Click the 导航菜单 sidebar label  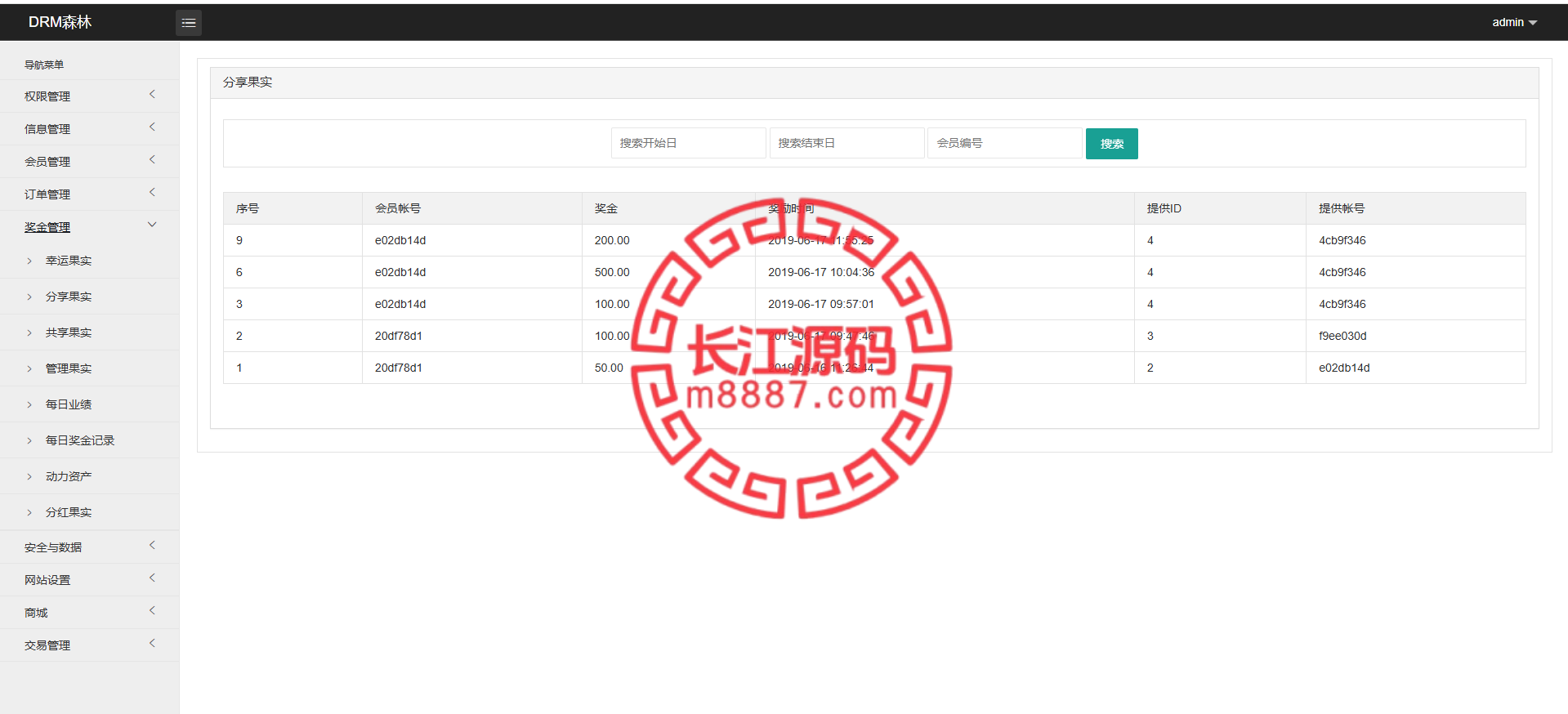44,65
